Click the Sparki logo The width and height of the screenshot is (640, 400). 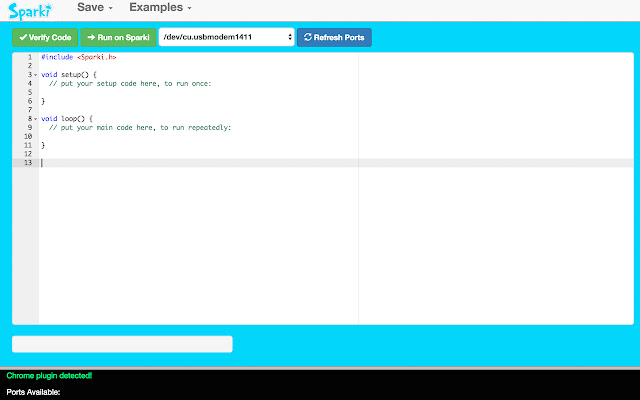[x=31, y=11]
